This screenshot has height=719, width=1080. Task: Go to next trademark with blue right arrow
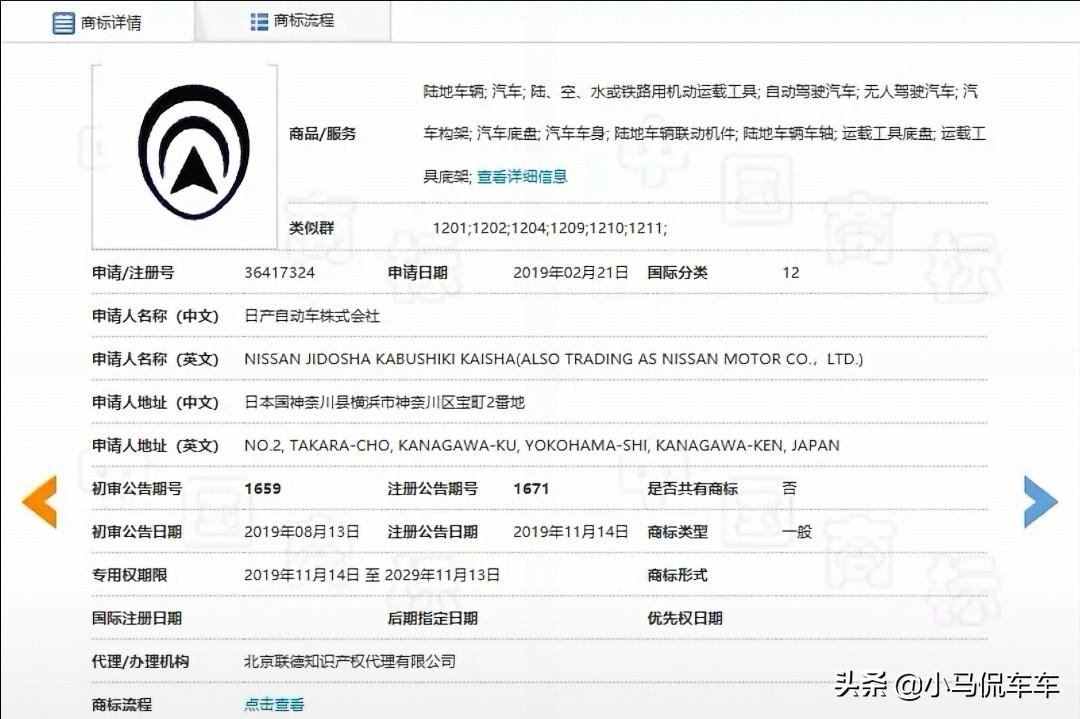coord(1040,501)
